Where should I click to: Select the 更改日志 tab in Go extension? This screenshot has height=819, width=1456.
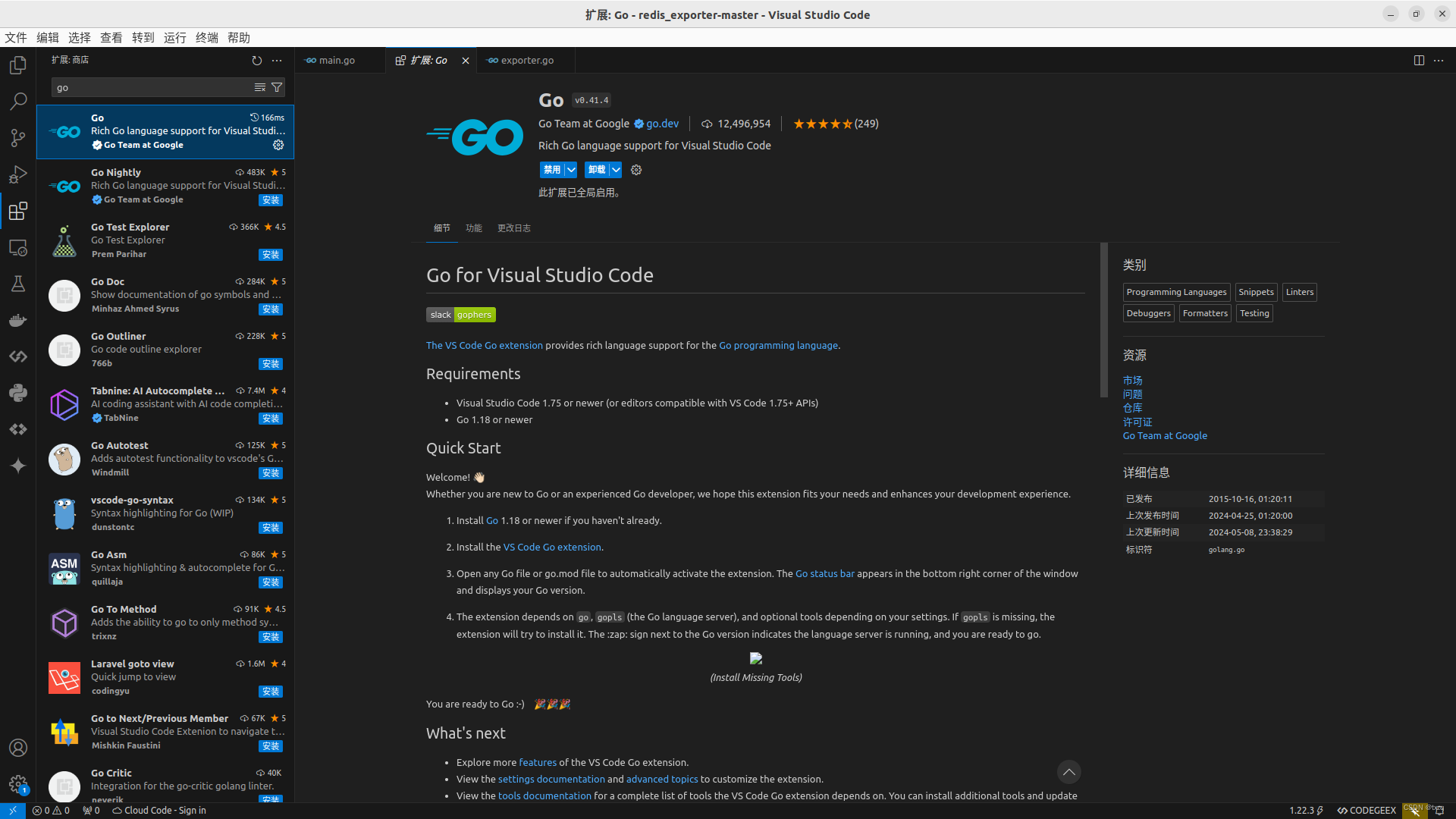coord(514,227)
